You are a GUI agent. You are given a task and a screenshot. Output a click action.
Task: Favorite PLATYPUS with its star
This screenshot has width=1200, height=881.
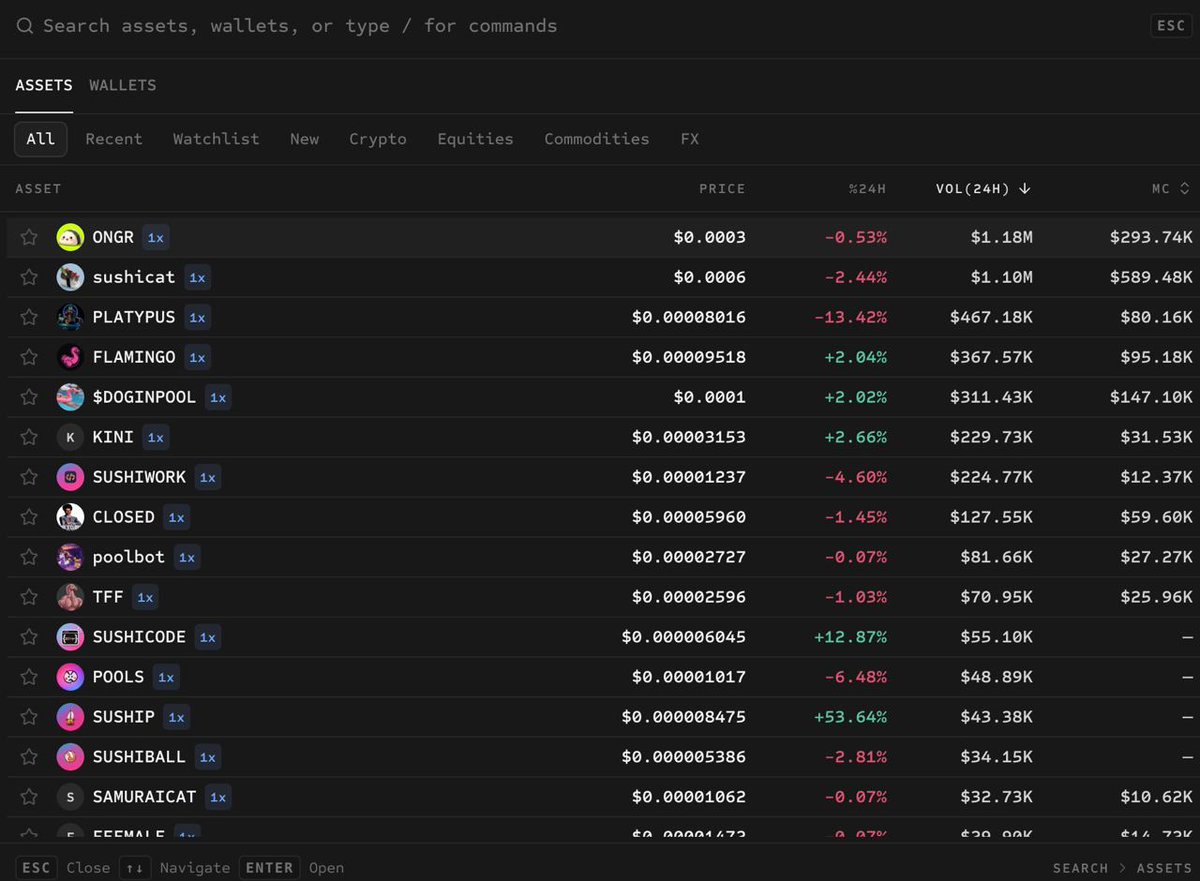(x=29, y=317)
